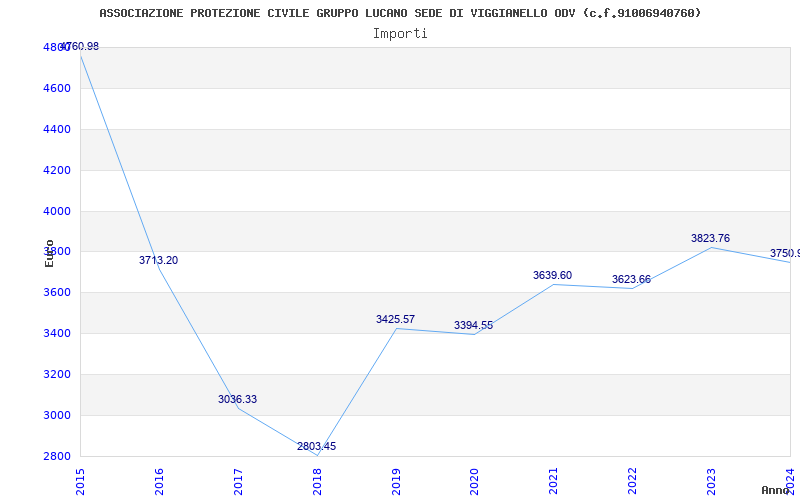Click the data label 4760.98 at top
The image size is (800, 500).
(x=80, y=46)
